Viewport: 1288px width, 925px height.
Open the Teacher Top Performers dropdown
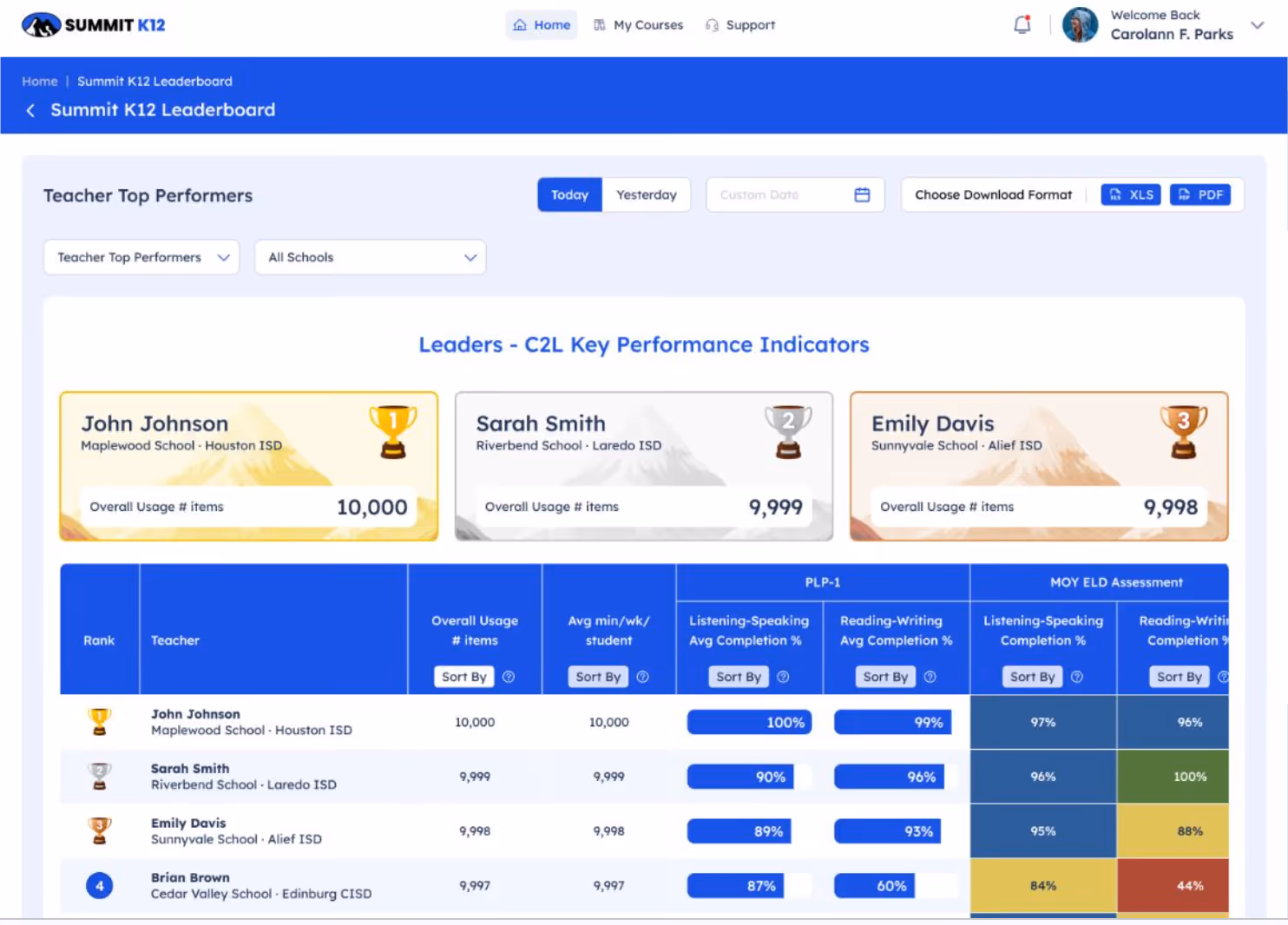(x=141, y=257)
